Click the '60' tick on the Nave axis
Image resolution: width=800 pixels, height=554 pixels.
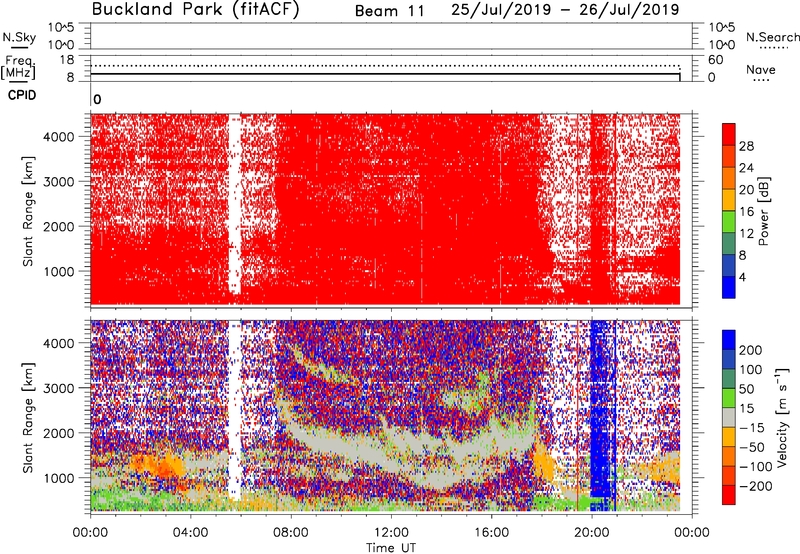pos(715,60)
